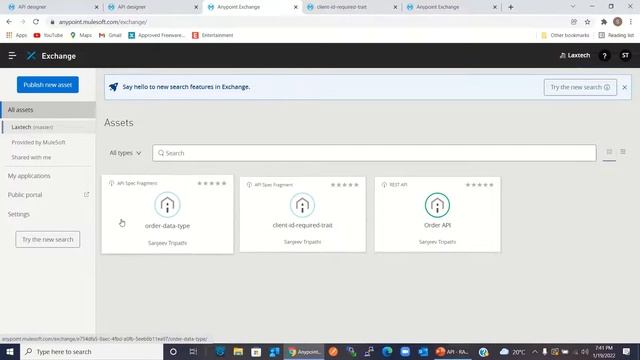Select Laxtech (master) organization filter

[x=49, y=127]
